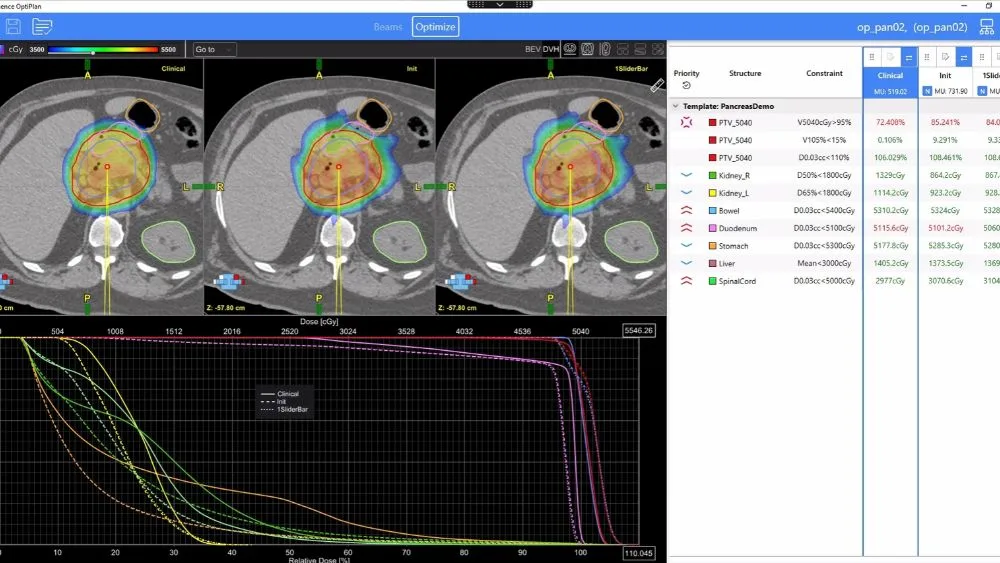Viewport: 1000px width, 563px height.
Task: Select the Init value 5101.2cGy
Action: 945,228
